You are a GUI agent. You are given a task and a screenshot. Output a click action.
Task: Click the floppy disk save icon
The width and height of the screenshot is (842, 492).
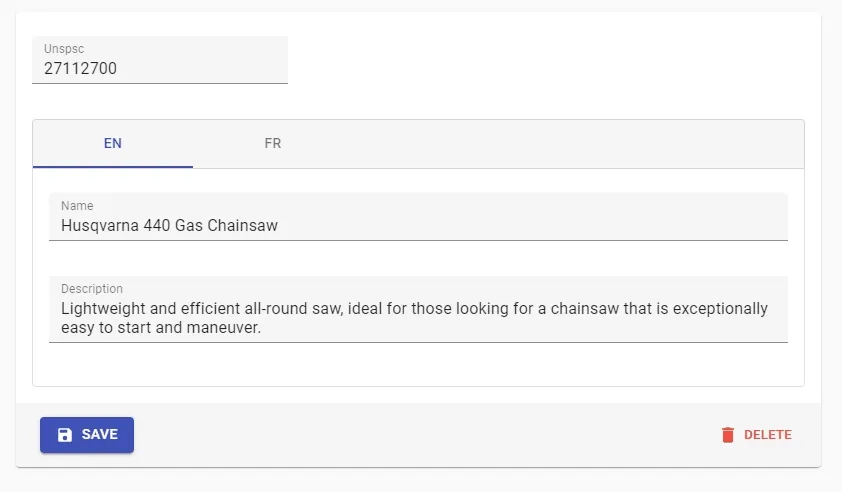(65, 435)
